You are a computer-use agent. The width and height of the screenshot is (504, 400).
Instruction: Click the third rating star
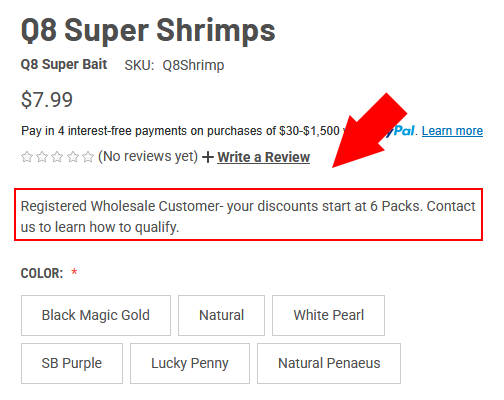tap(57, 157)
